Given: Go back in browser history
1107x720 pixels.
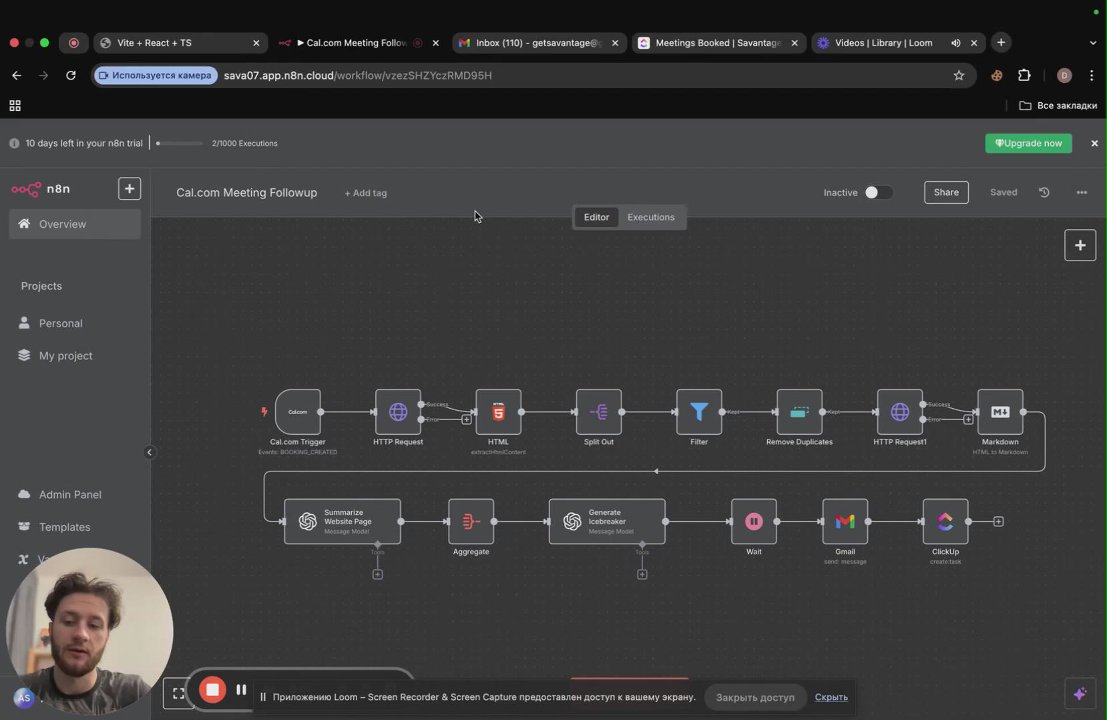Looking at the screenshot, I should click(x=16, y=76).
